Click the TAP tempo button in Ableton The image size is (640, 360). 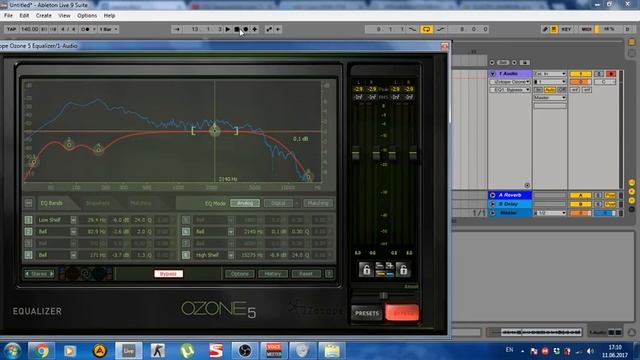(x=11, y=29)
